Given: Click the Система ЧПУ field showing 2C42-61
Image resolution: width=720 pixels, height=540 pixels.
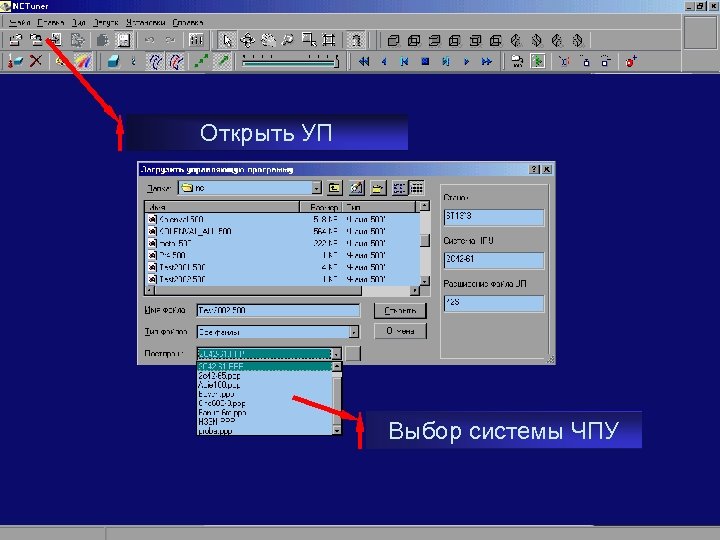Looking at the screenshot, I should [494, 260].
